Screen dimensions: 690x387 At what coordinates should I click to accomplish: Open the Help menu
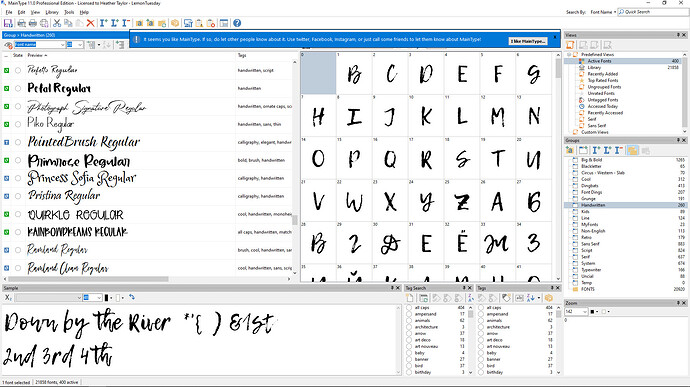[84, 12]
